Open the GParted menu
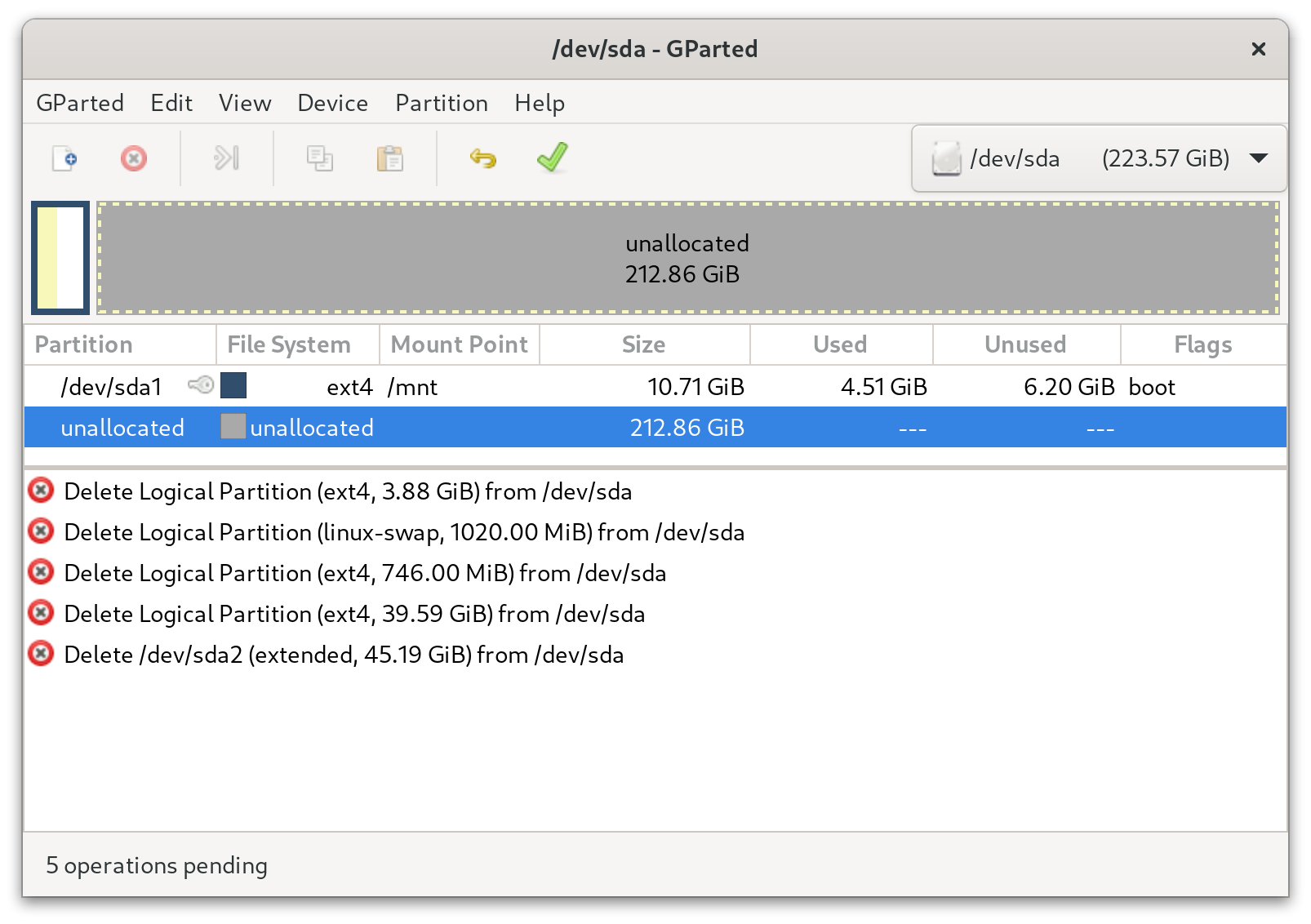Image resolution: width=1311 pixels, height=924 pixels. click(x=80, y=103)
